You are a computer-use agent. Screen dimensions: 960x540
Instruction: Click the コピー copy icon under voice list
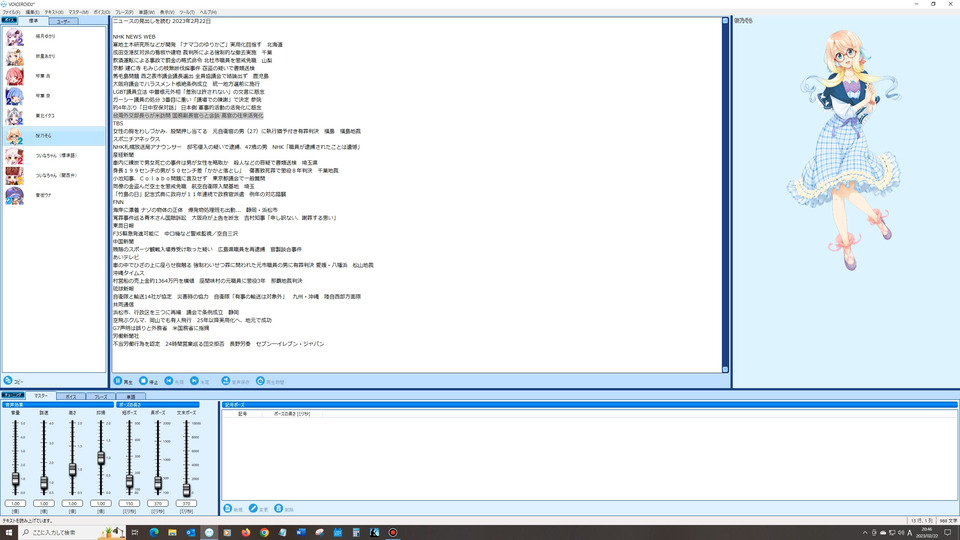click(8, 381)
